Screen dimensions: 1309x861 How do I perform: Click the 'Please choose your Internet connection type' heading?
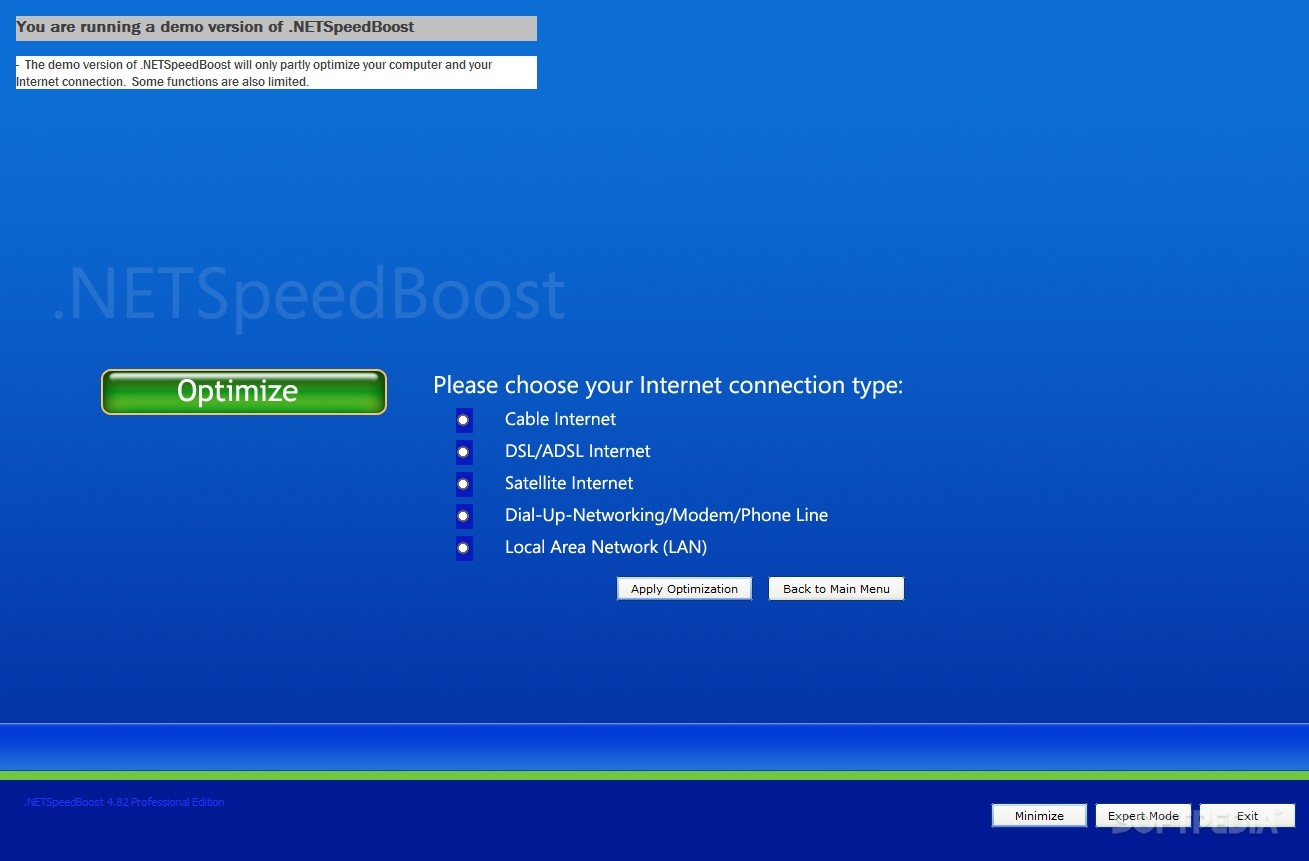point(668,385)
